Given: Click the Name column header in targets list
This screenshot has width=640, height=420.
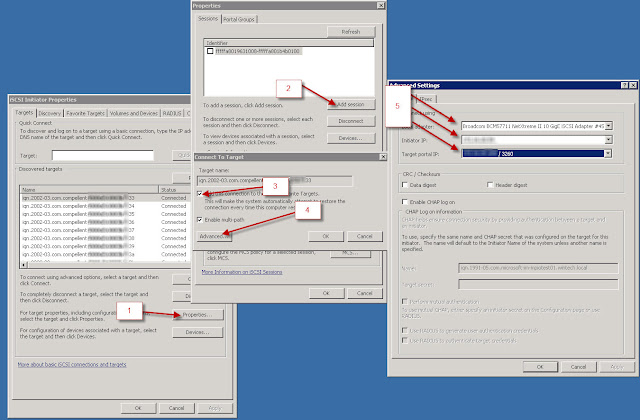Looking at the screenshot, I should tap(89, 190).
